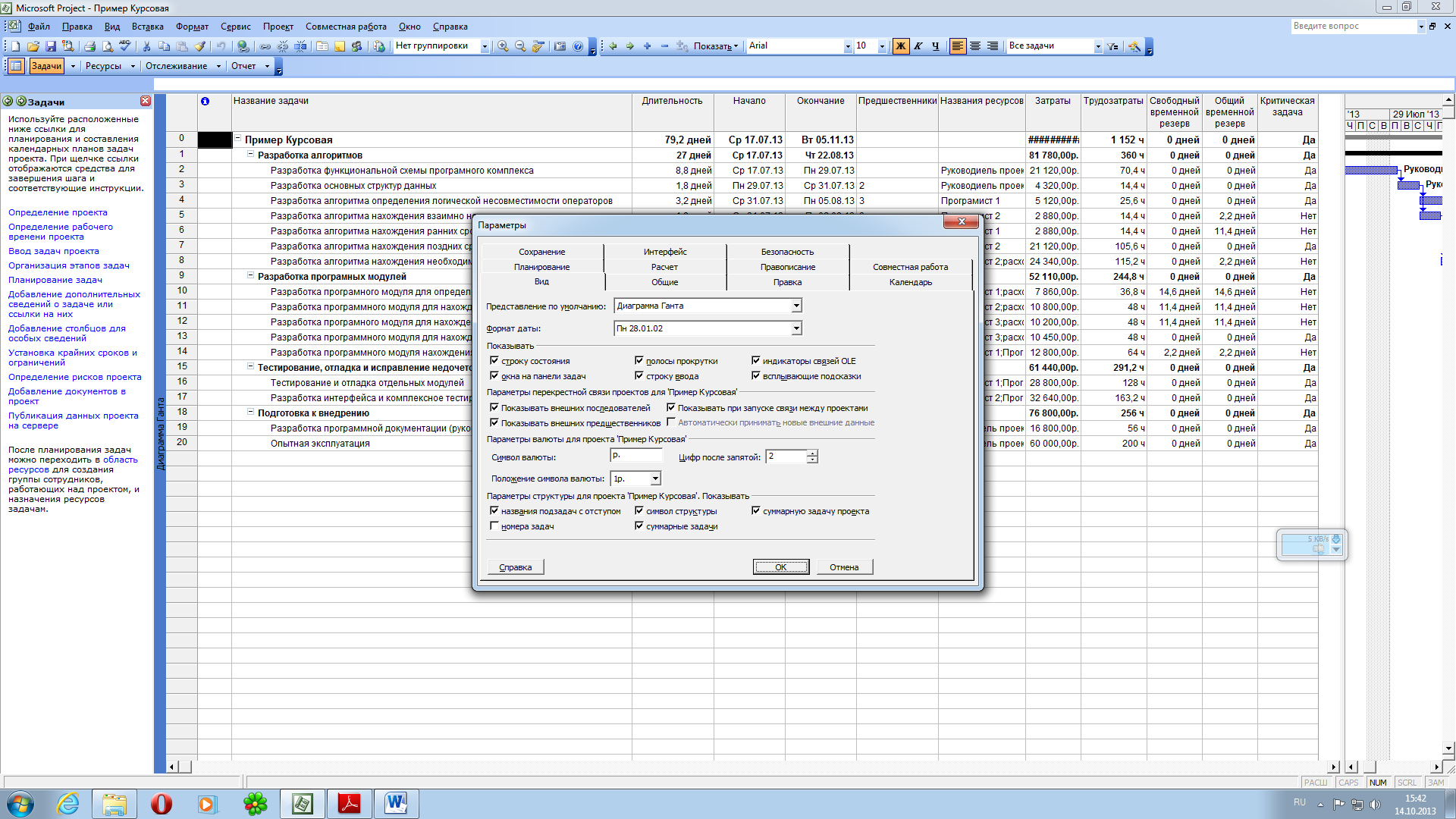Click the Gantt Chart Wizard icon
The height and width of the screenshot is (819, 1456).
point(1134,46)
